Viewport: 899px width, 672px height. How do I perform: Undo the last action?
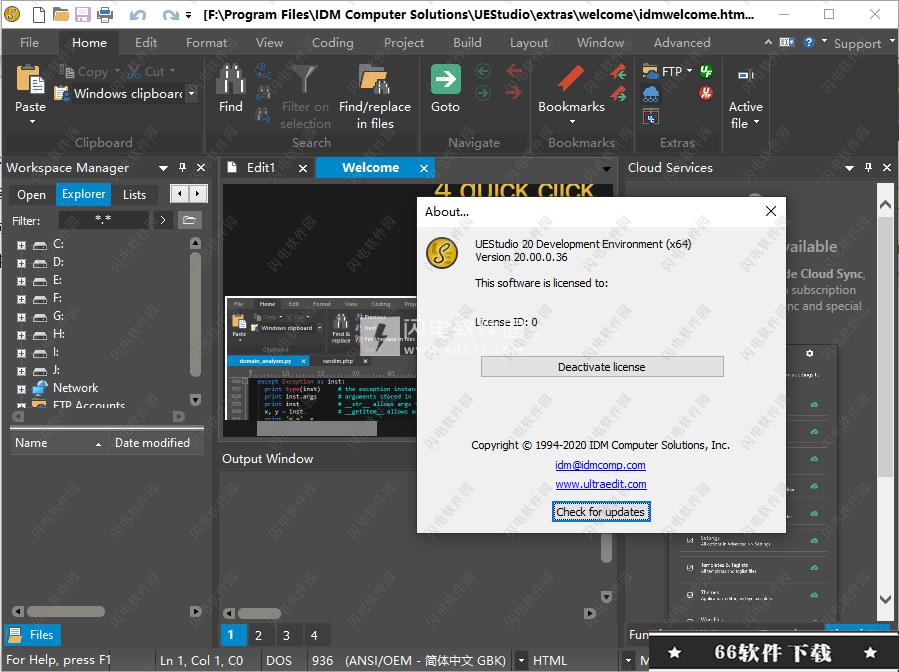click(138, 14)
